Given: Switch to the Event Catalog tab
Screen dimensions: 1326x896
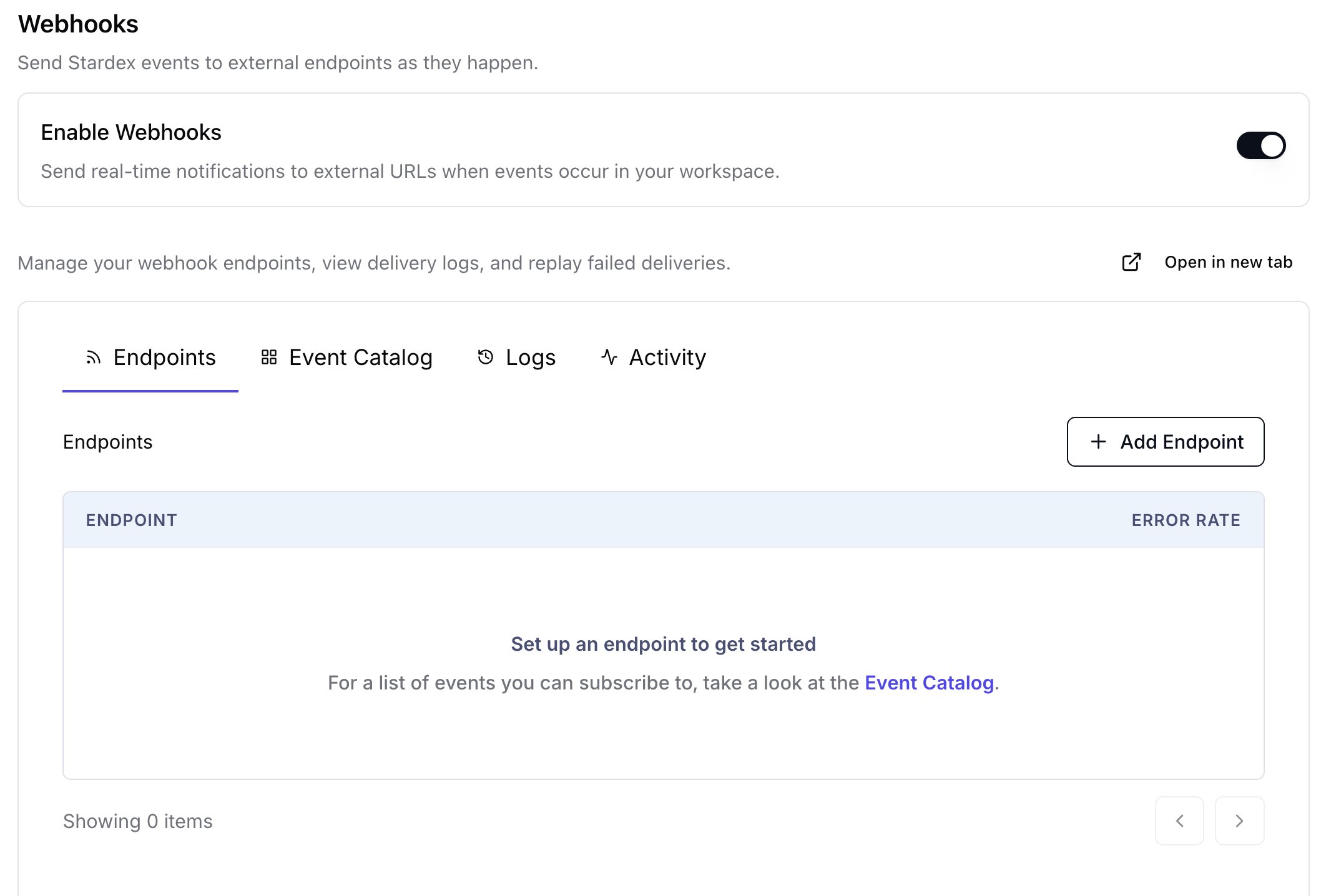Looking at the screenshot, I should 346,358.
